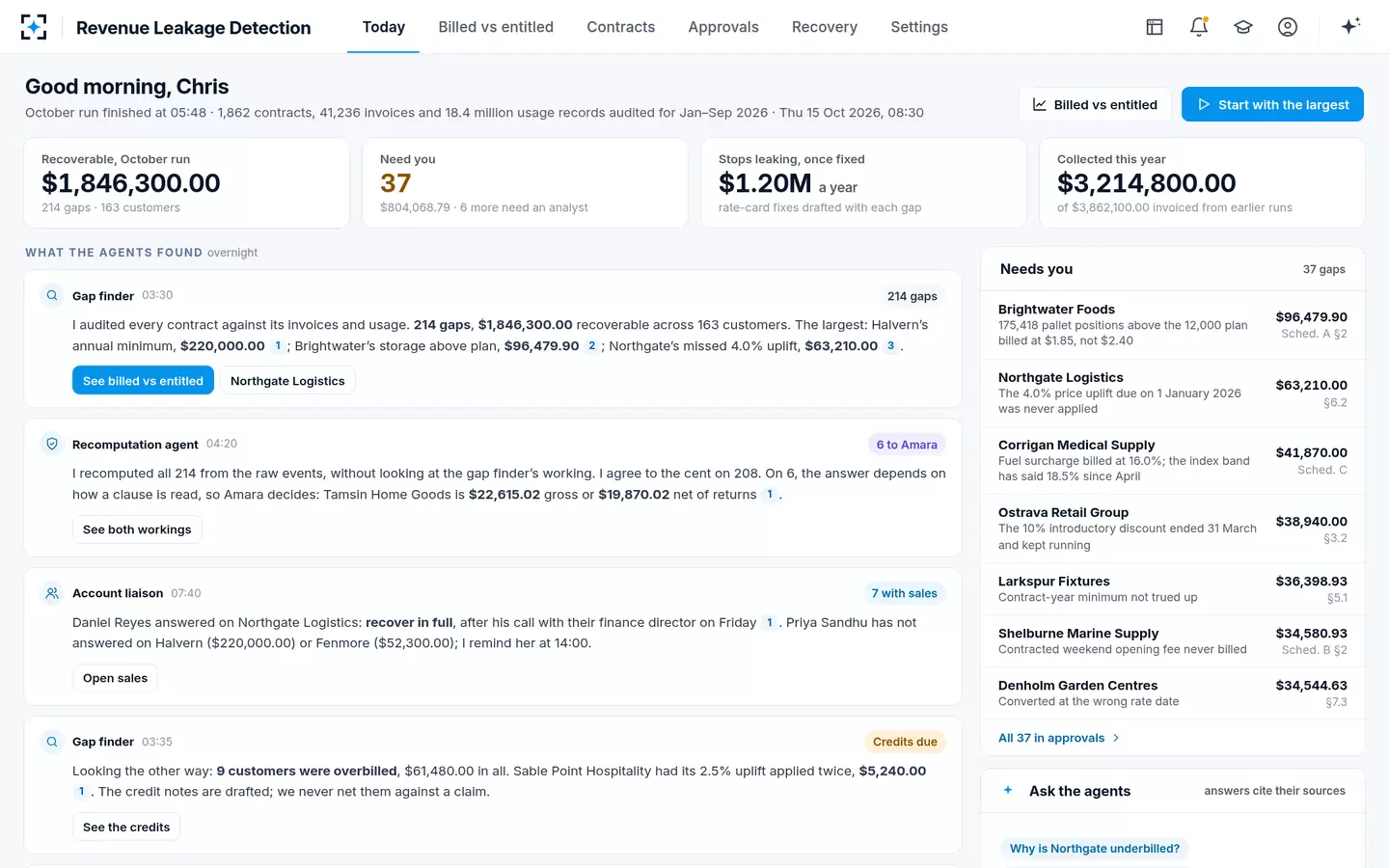1389x868 pixels.
Task: Open the Settings tab
Action: point(919,27)
